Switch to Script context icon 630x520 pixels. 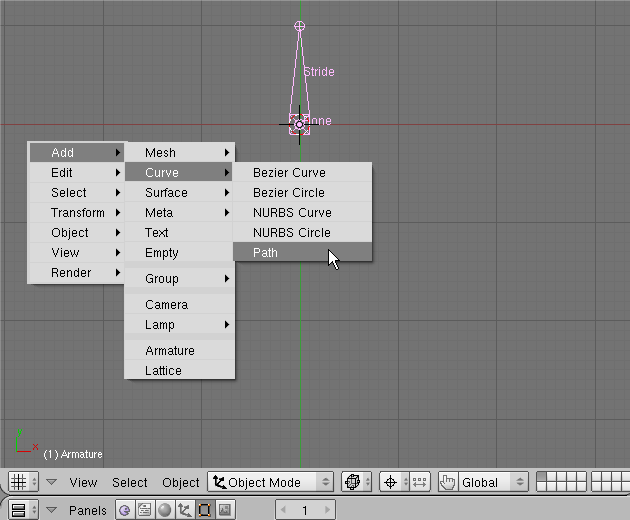tap(145, 510)
